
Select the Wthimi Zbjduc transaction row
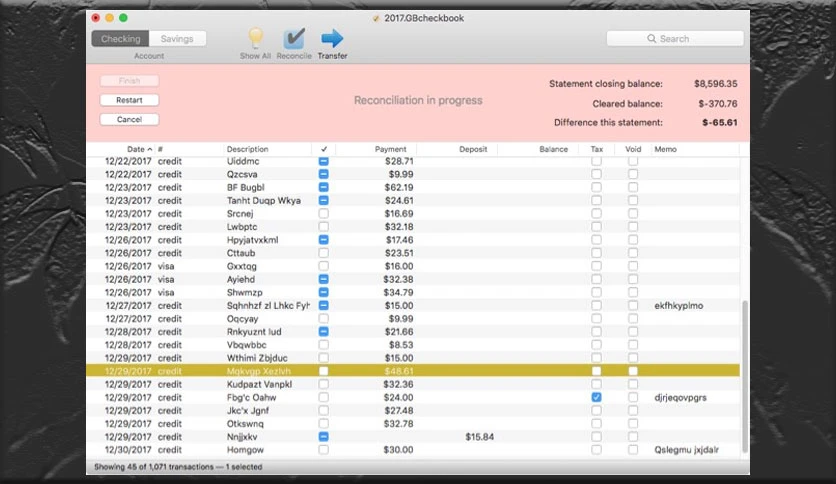[x=413, y=358]
